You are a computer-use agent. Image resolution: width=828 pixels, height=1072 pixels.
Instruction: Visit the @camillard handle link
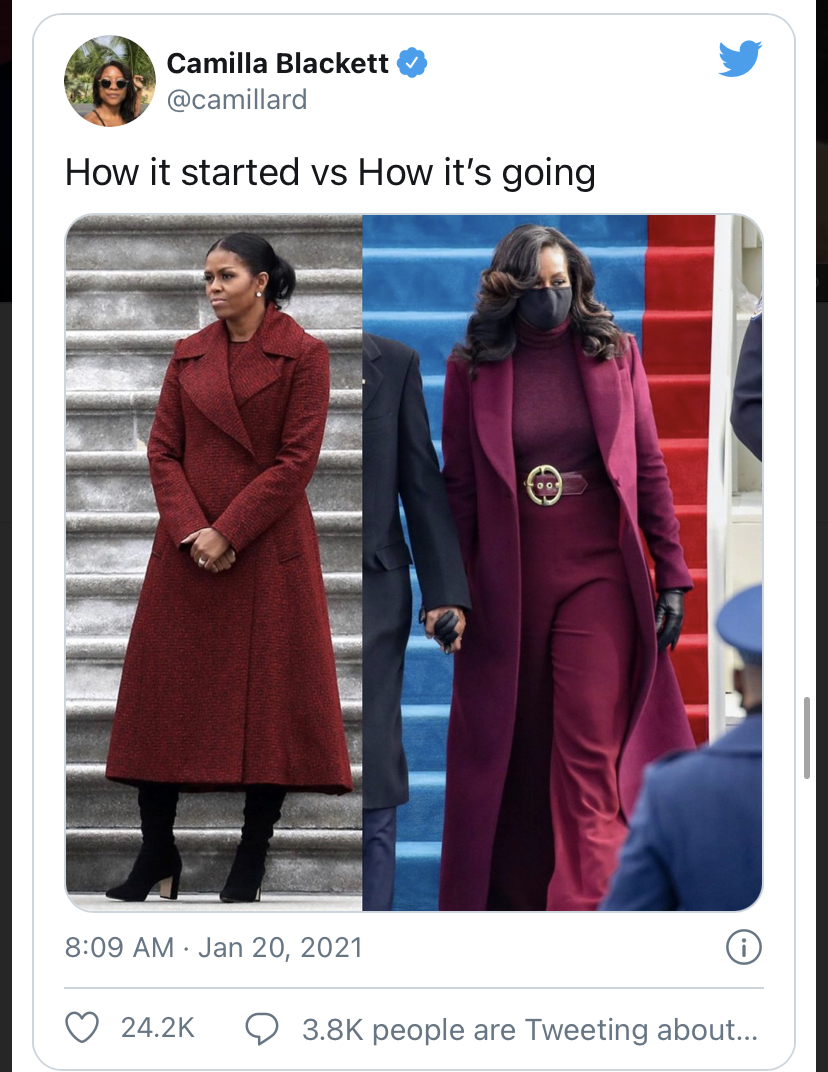point(237,100)
